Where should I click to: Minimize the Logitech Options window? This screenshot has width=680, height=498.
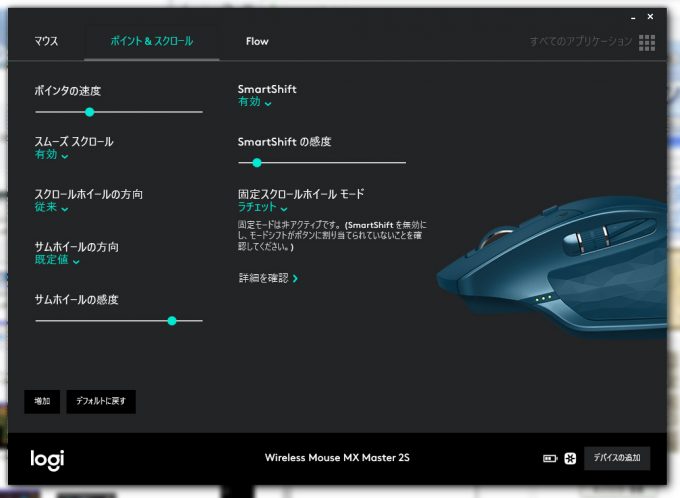click(x=633, y=18)
